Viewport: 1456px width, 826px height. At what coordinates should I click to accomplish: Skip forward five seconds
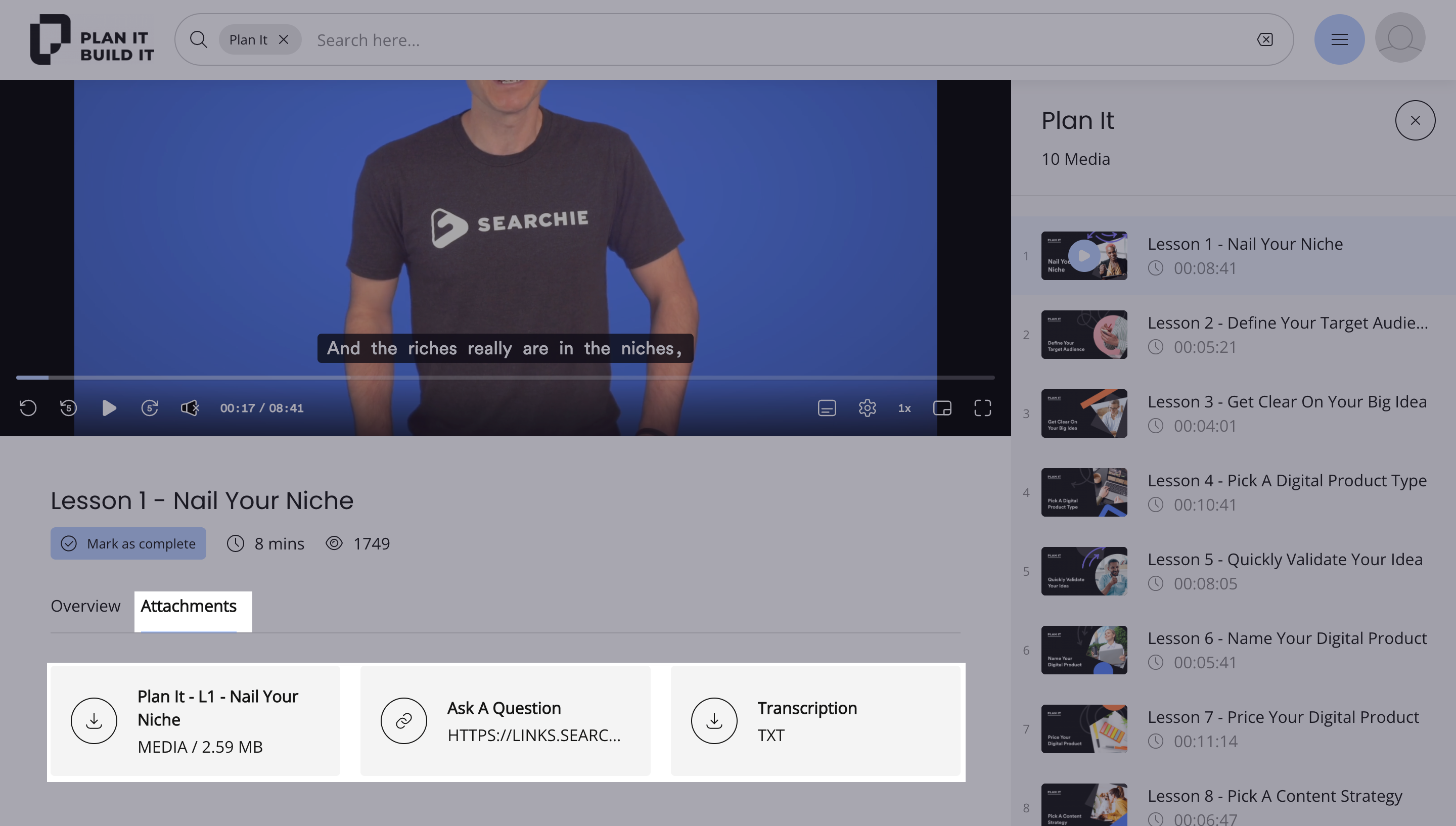point(149,408)
